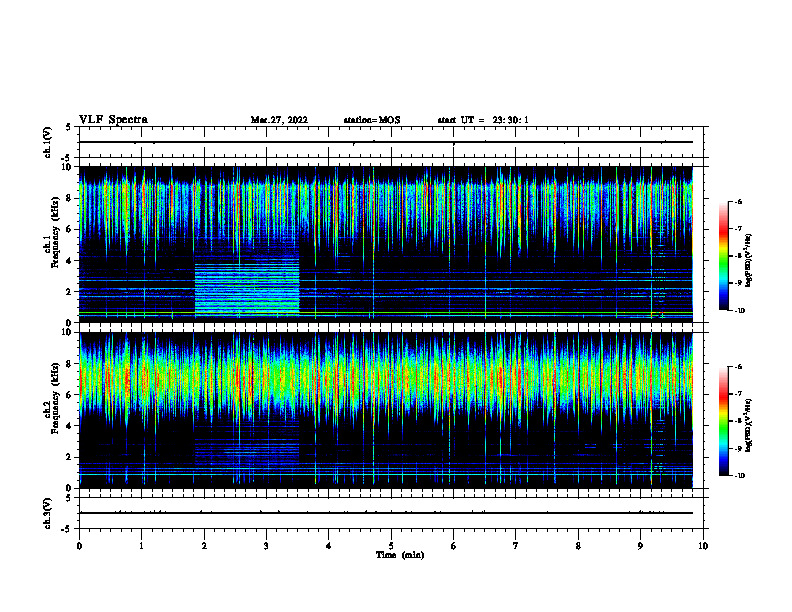Click time axis tick label "3"
Image resolution: width=792 pixels, height=612 pixels.
(266, 546)
